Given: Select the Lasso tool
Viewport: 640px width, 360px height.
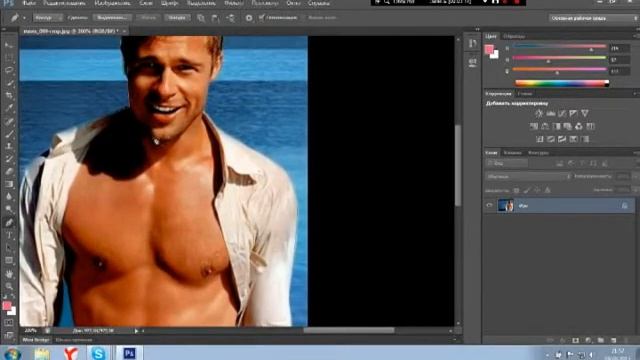Looking at the screenshot, I should tap(9, 71).
